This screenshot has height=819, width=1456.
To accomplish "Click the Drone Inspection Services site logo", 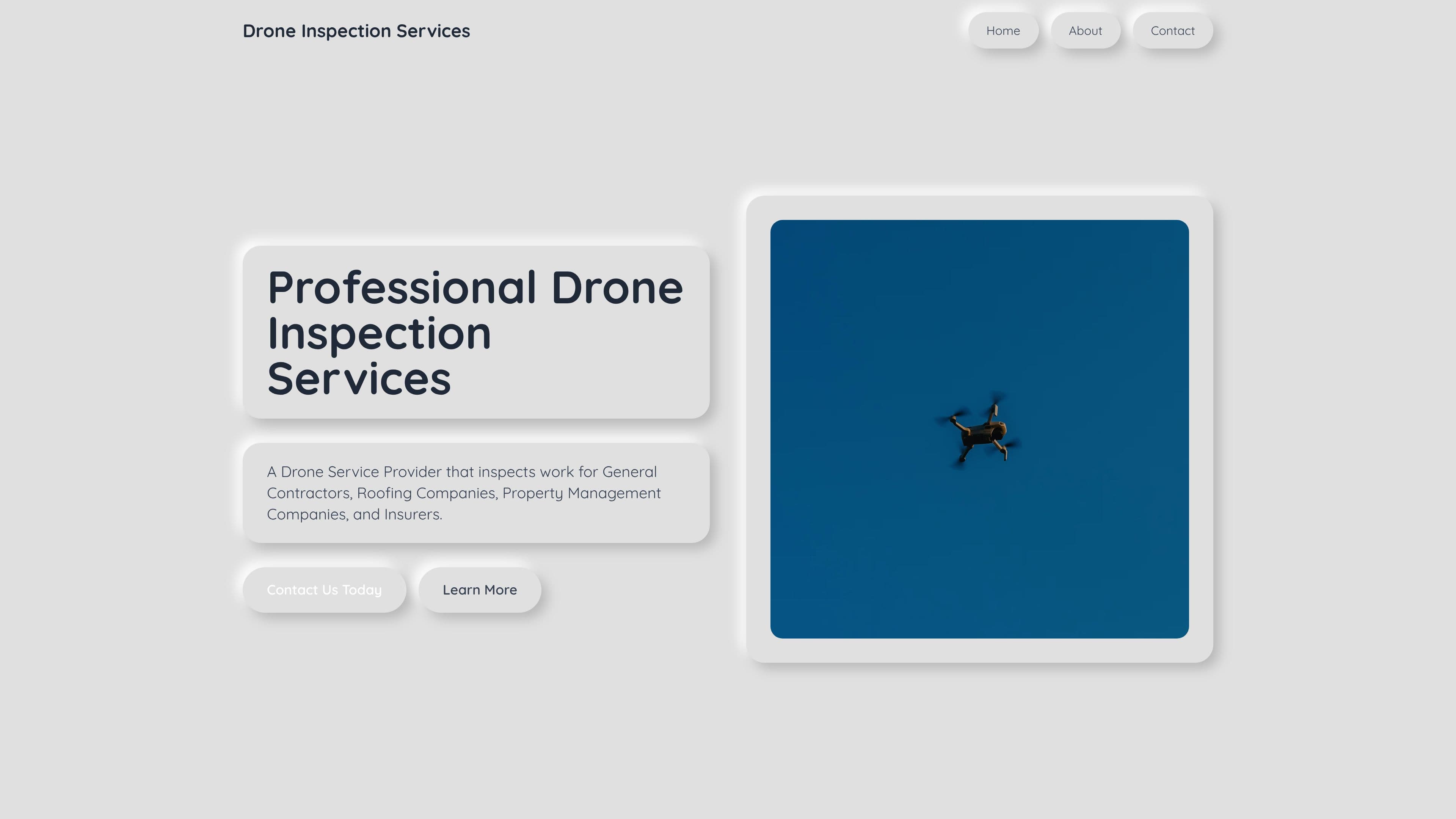I will (x=356, y=30).
